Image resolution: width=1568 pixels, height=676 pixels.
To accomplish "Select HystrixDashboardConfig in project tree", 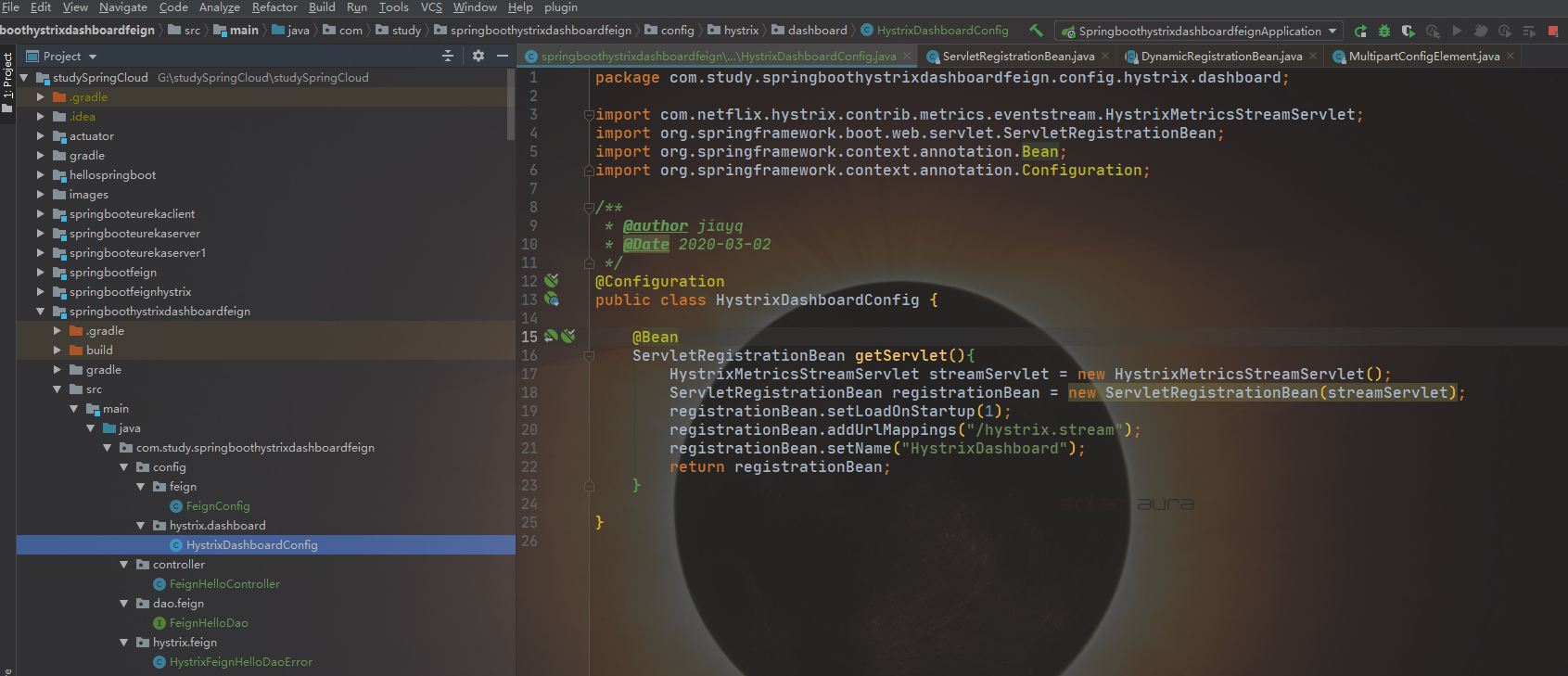I will pyautogui.click(x=251, y=545).
